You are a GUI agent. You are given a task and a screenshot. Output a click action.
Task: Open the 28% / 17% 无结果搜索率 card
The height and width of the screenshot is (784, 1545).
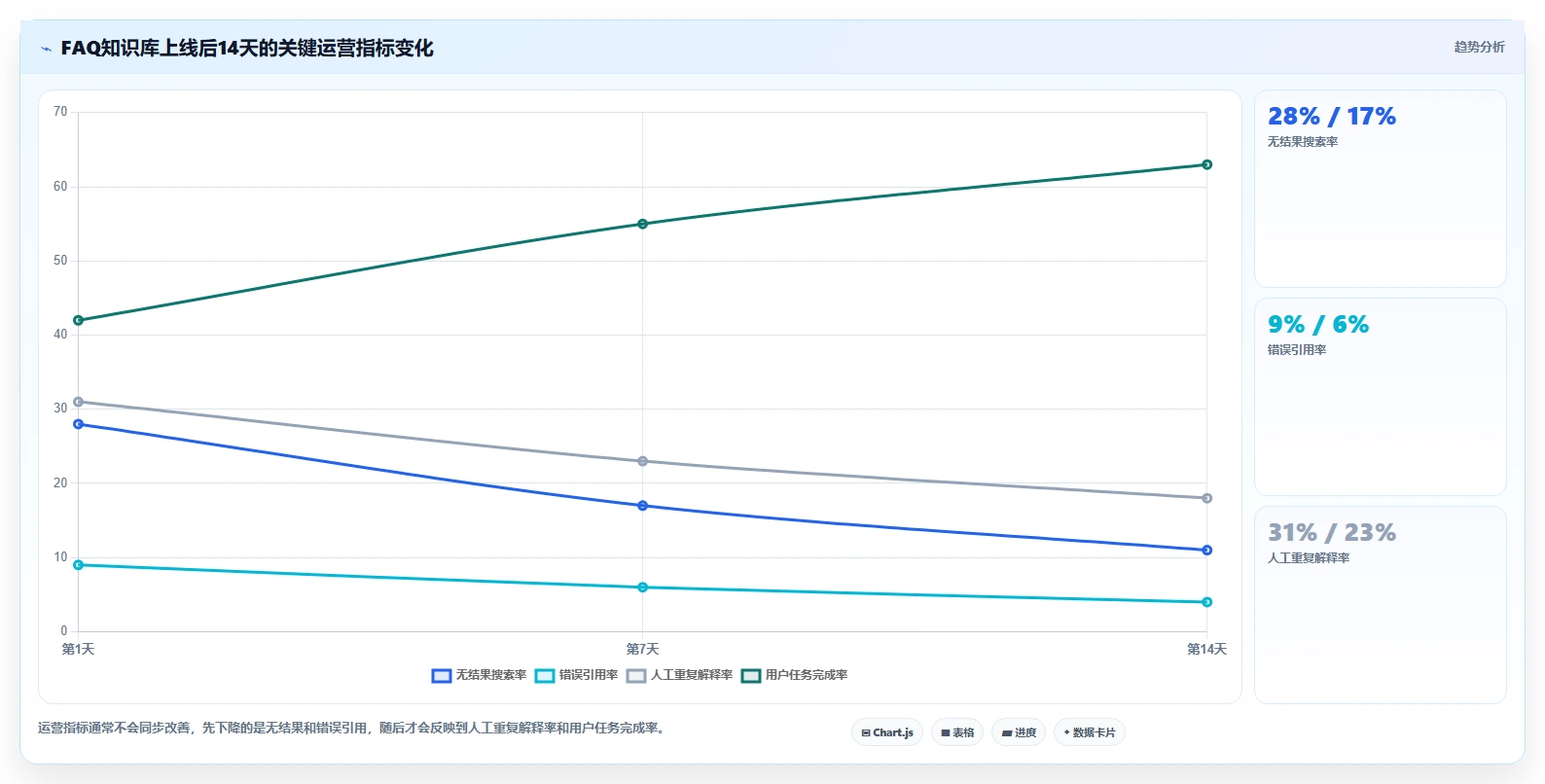click(x=1380, y=189)
